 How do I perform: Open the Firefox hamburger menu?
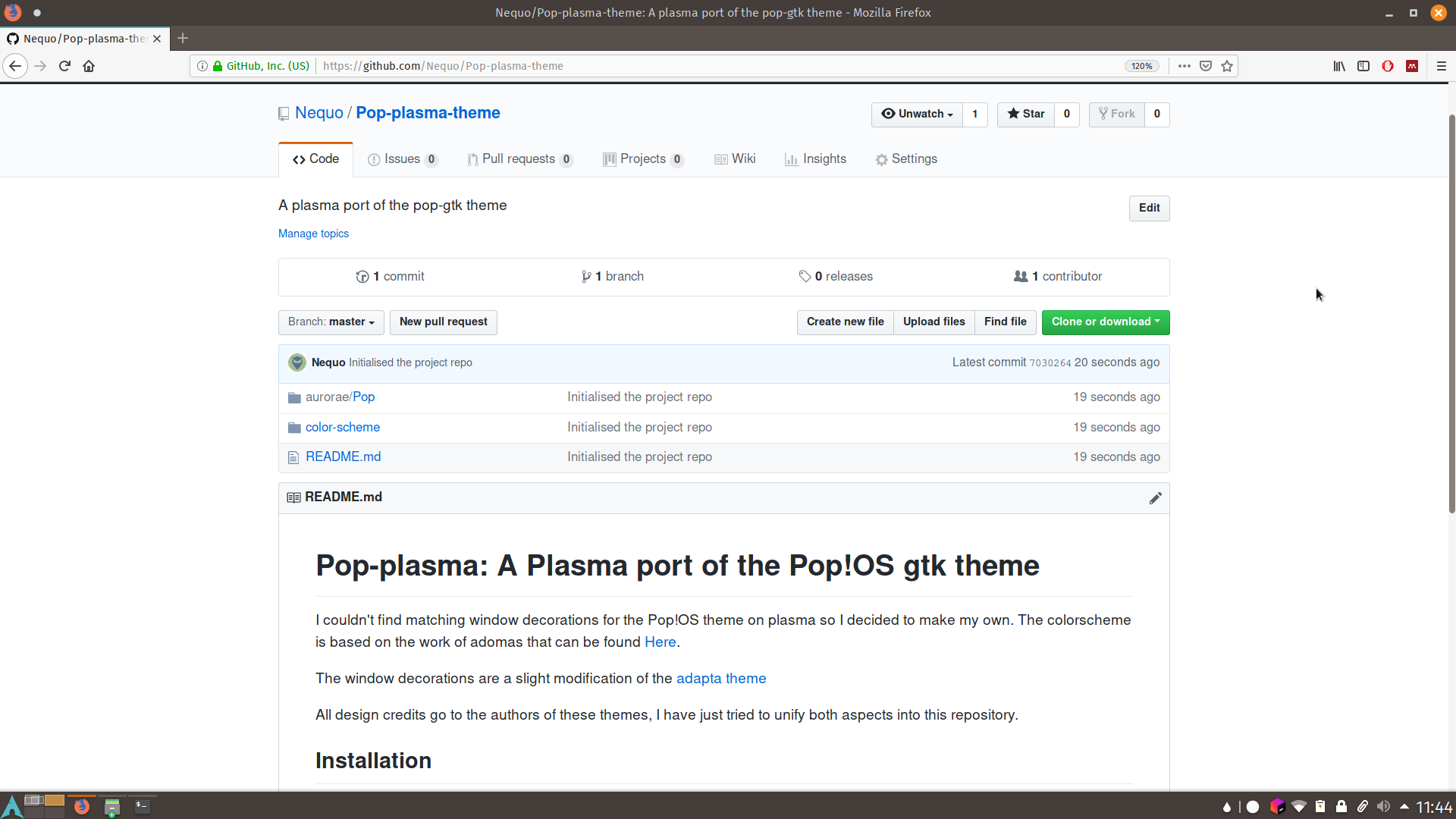tap(1441, 66)
